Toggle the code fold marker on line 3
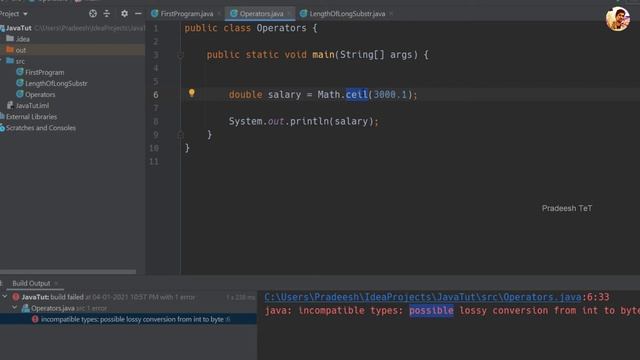The height and width of the screenshot is (360, 640). [180, 55]
